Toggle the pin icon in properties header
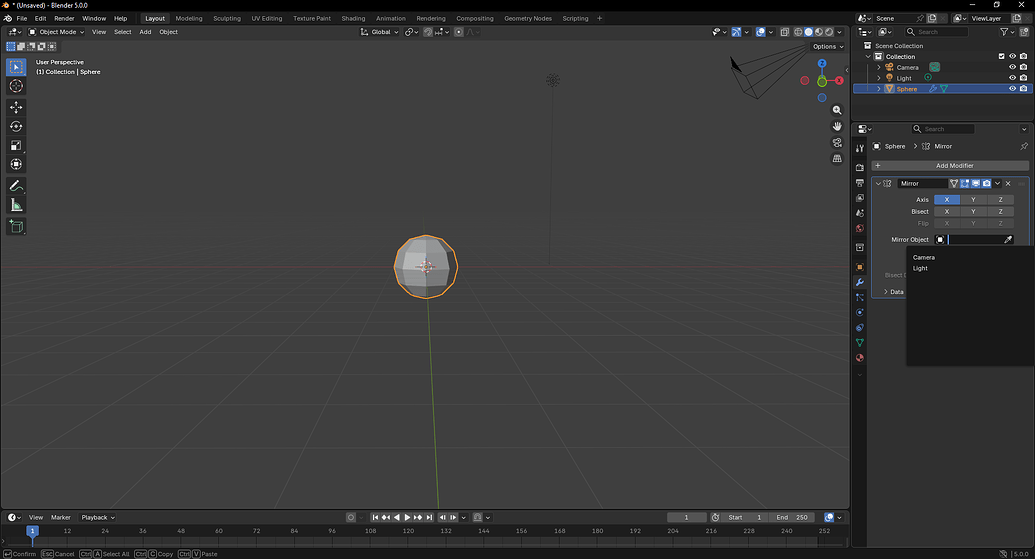 click(1024, 147)
